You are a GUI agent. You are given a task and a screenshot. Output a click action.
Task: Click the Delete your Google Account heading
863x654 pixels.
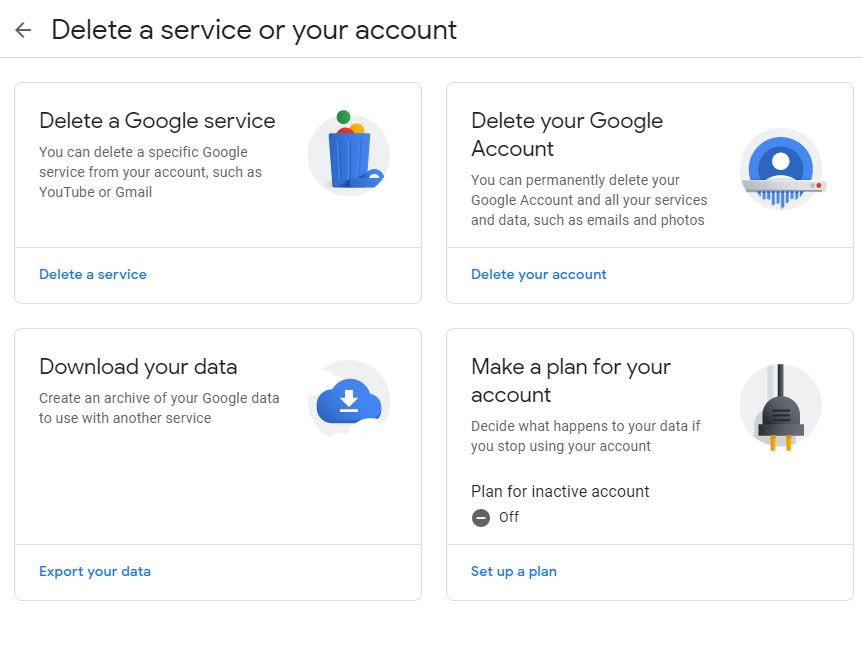pyautogui.click(x=567, y=134)
